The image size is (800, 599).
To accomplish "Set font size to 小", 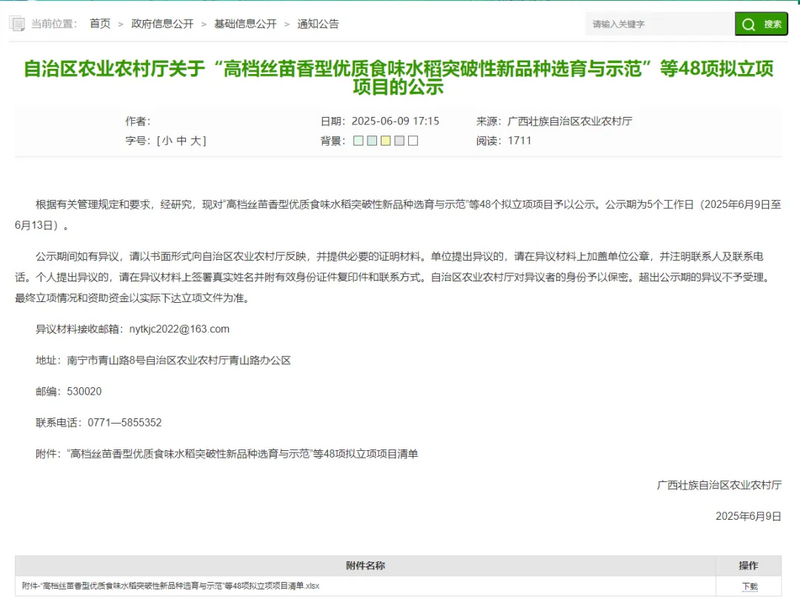I will click(167, 141).
